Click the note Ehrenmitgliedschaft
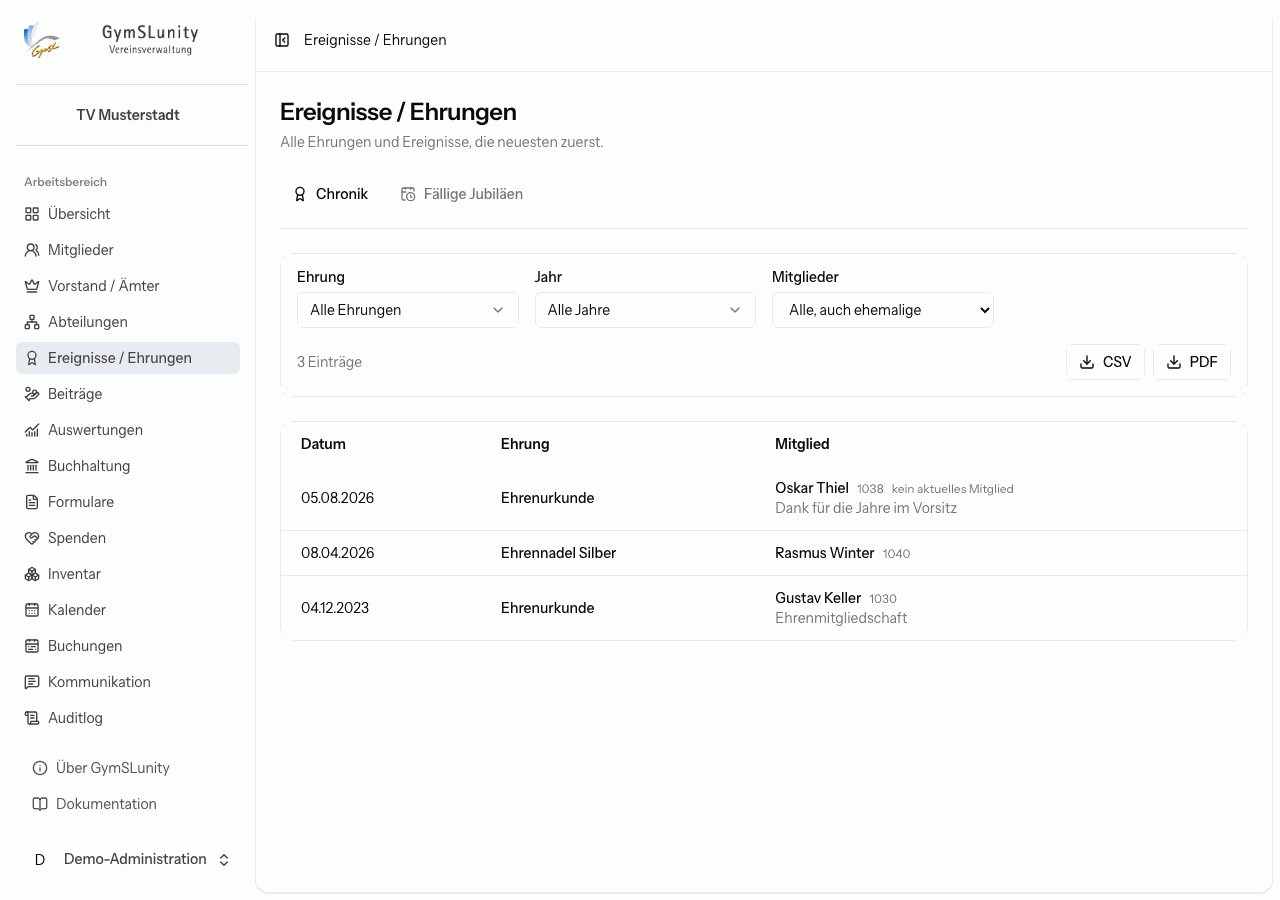The image size is (1280, 900). click(841, 618)
